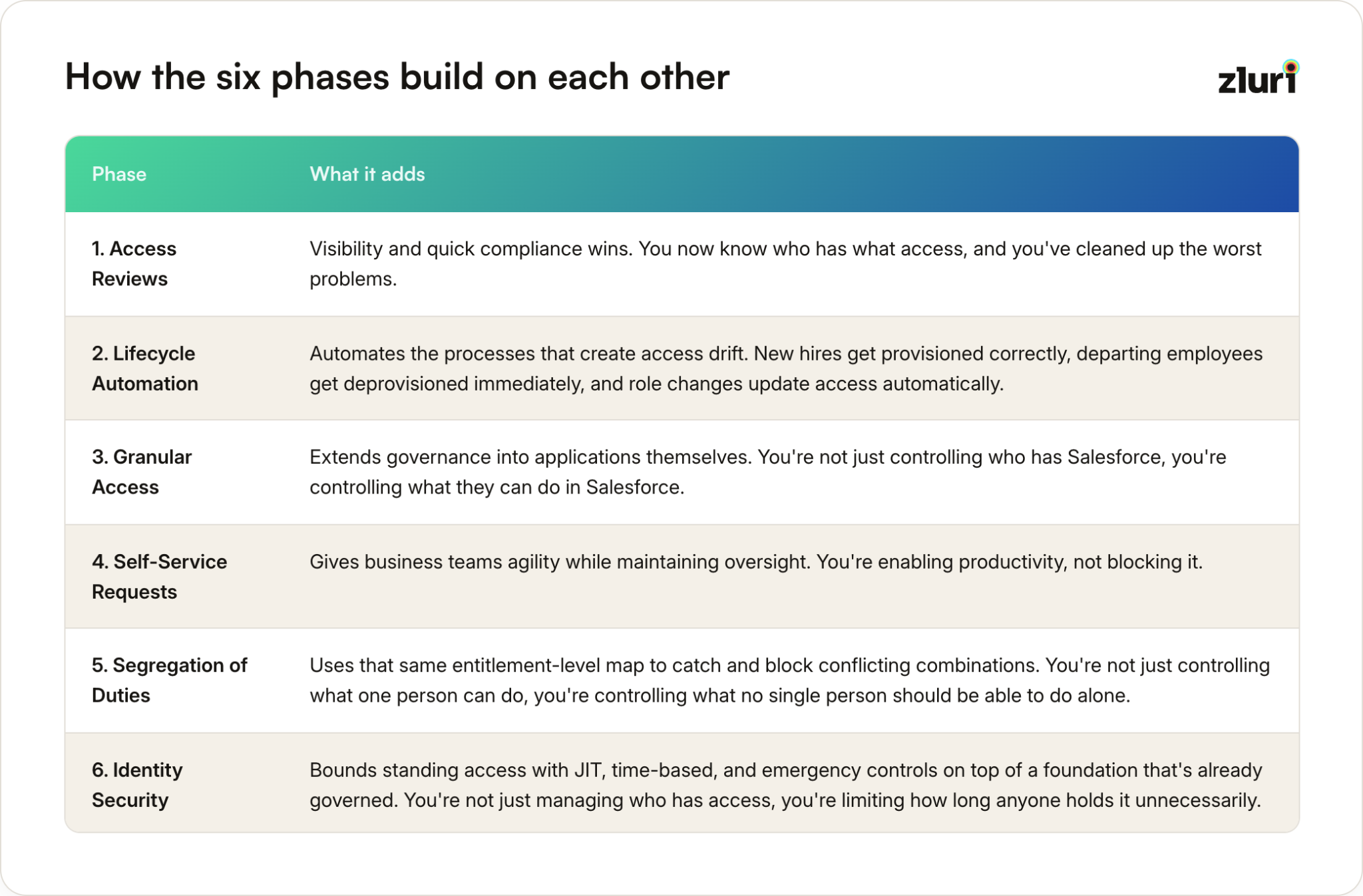Click the 'What it adds' column header
Viewport: 1363px width, 896px height.
tap(367, 174)
